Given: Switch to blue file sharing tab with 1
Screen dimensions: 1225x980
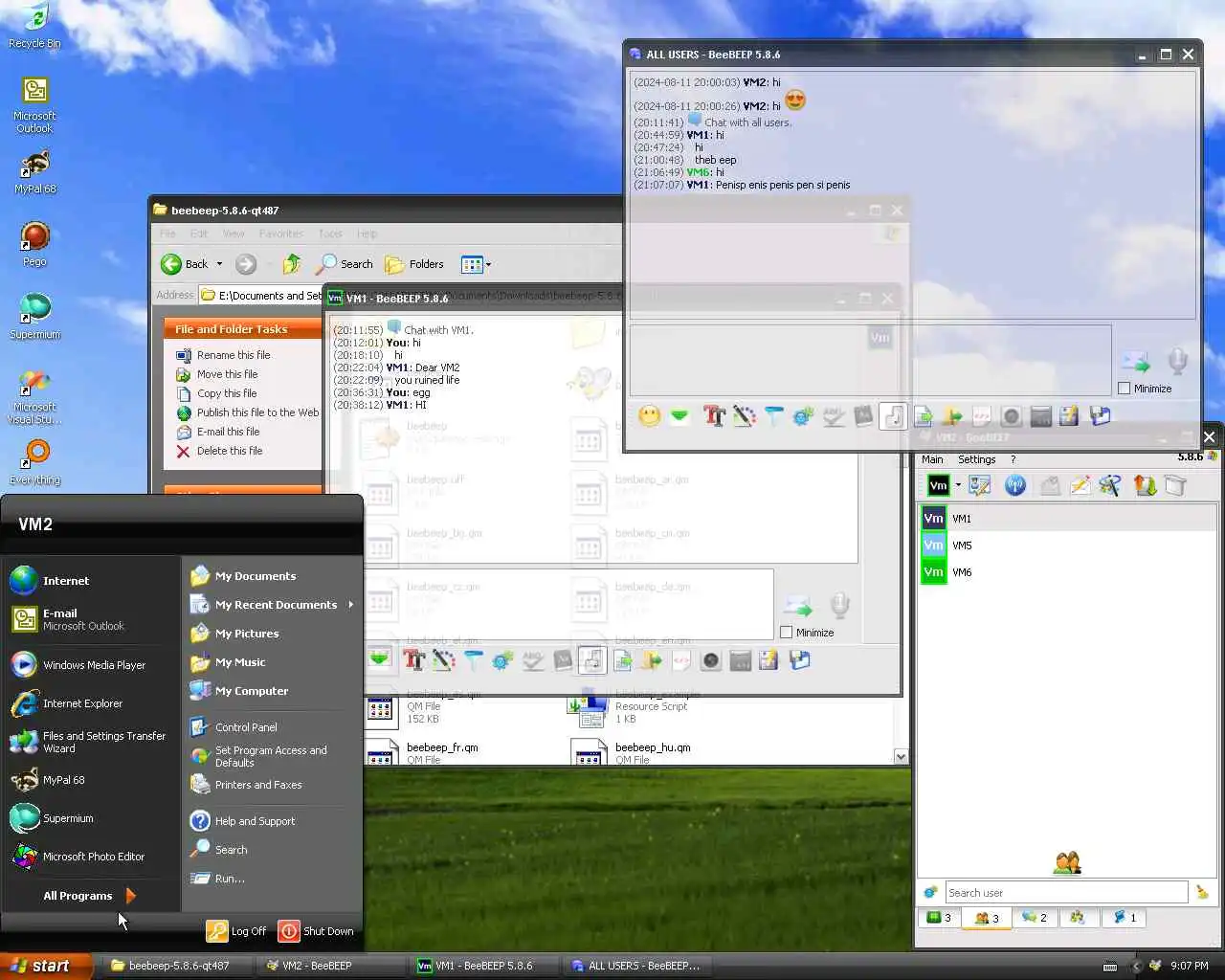Looking at the screenshot, I should (1125, 918).
